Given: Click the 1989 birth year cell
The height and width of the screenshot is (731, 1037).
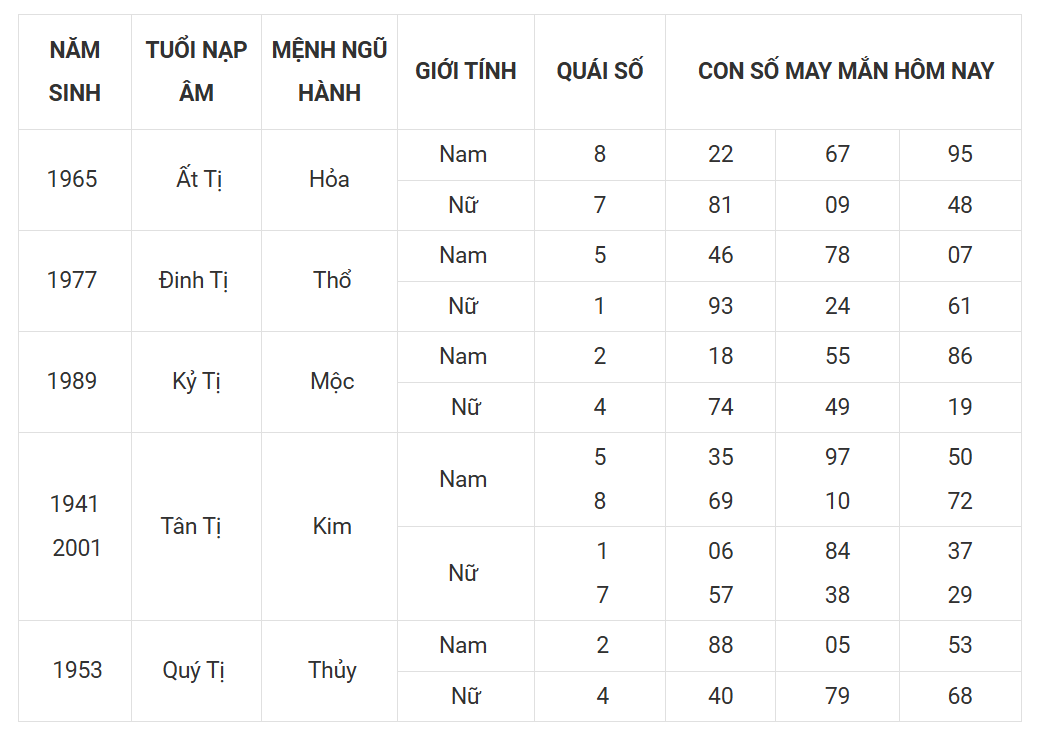Looking at the screenshot, I should pos(75,382).
